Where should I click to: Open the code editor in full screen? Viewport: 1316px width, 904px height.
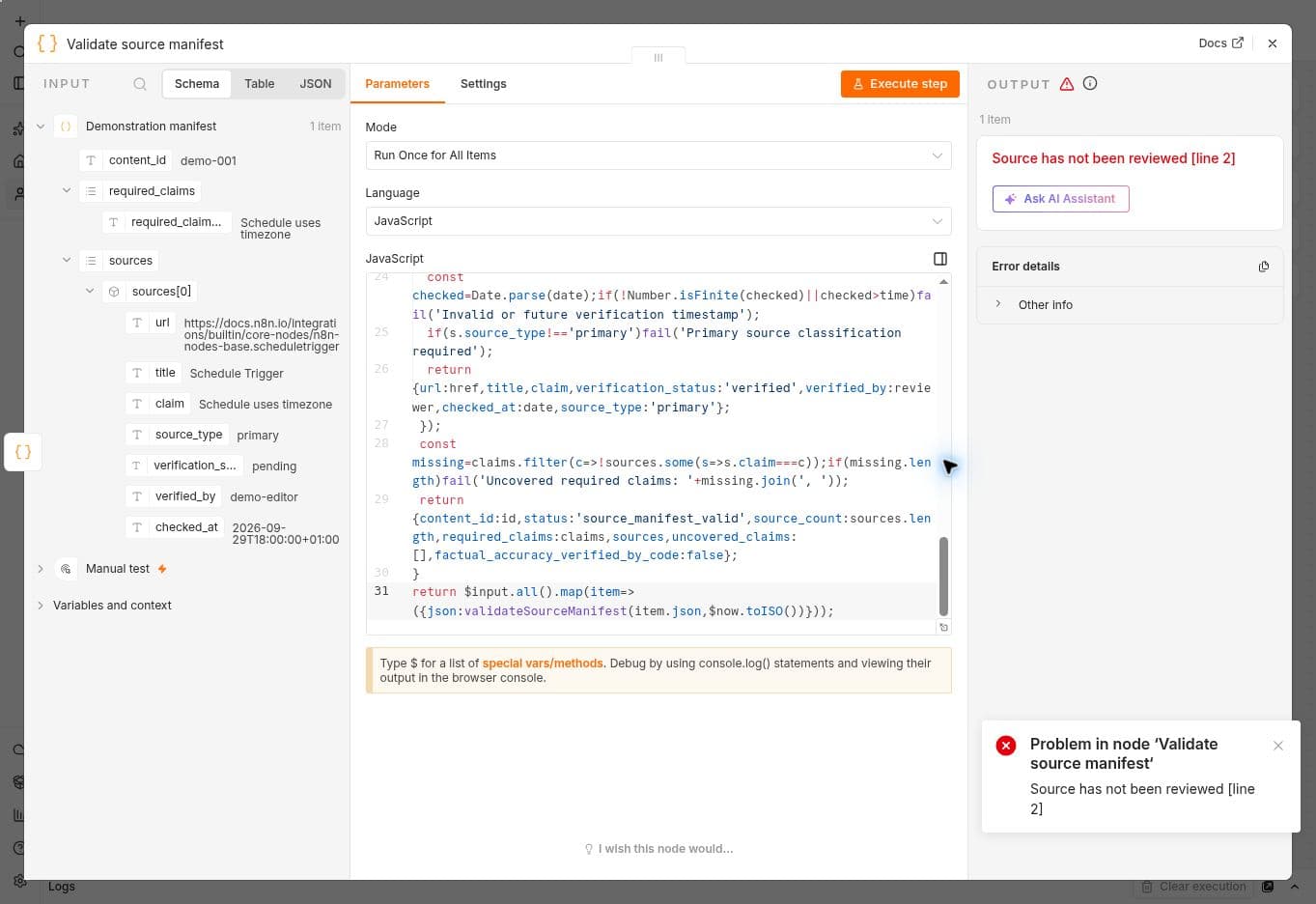pyautogui.click(x=940, y=259)
